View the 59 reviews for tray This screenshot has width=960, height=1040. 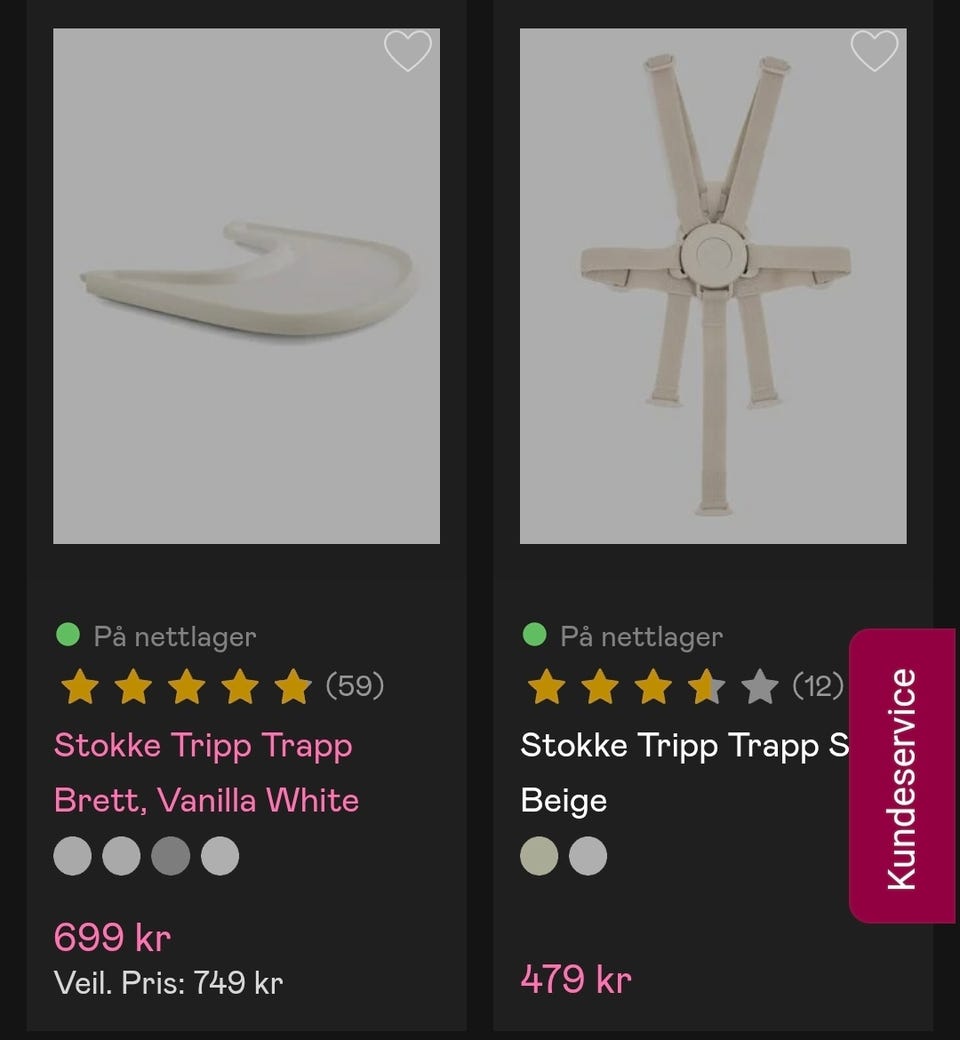click(355, 685)
